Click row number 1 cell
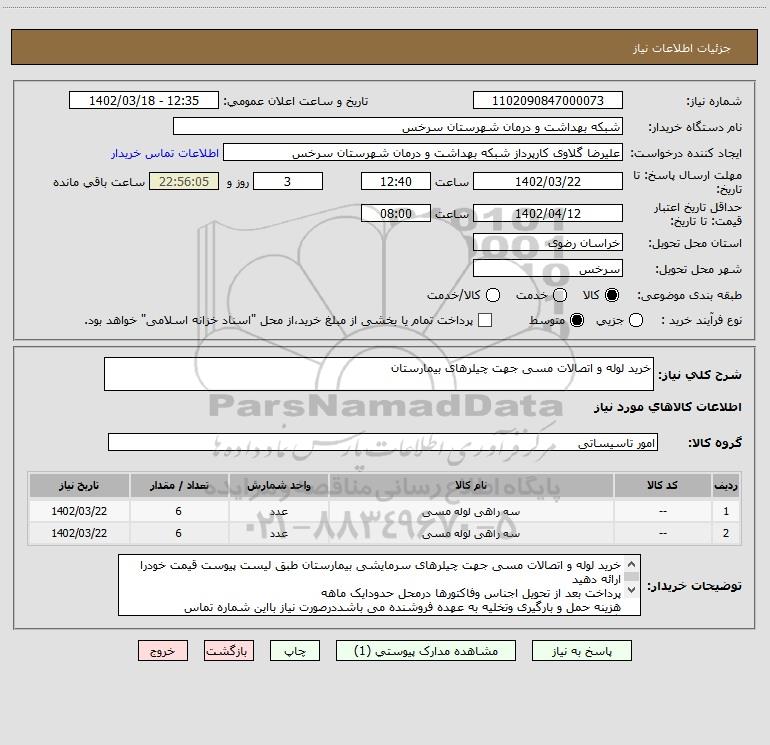 (x=726, y=511)
